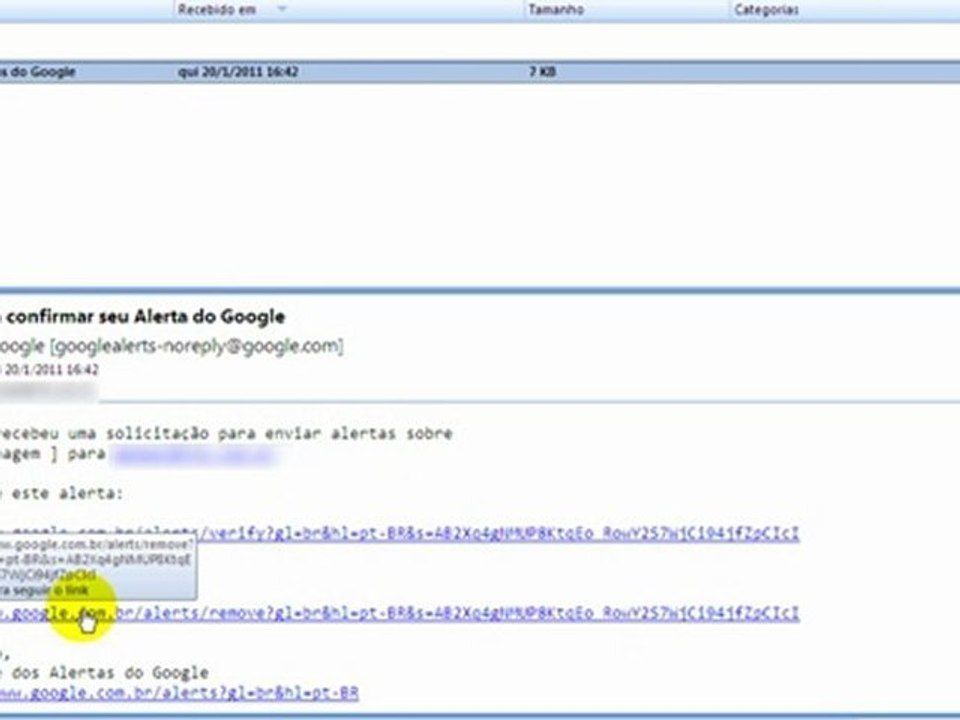
Task: Select the Google message dated 20/1/2011 16:42
Action: pos(480,72)
